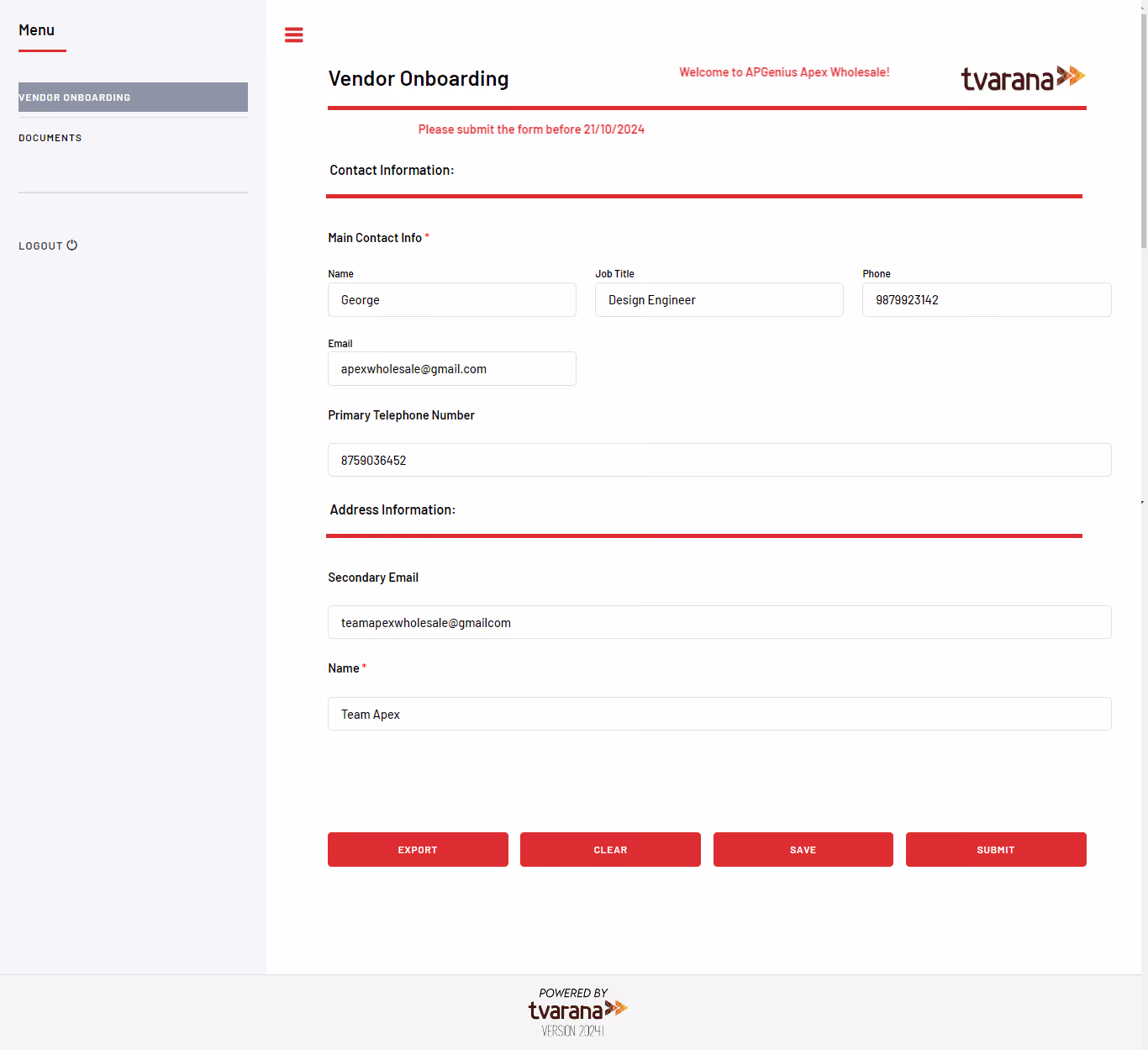Click the tvarana logo in footer
Screen dimensions: 1148x1050
pos(577,1010)
